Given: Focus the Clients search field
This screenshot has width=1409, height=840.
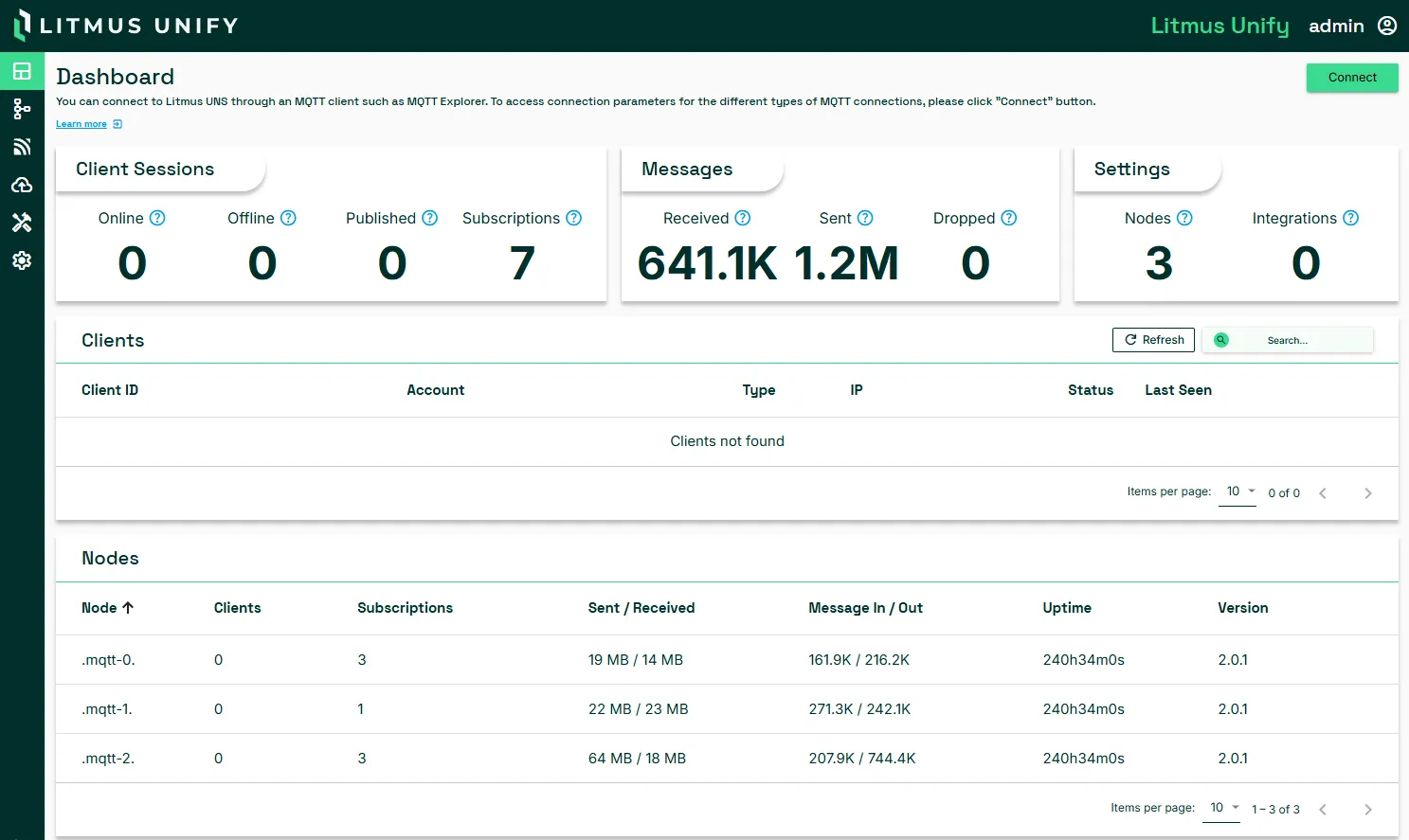Looking at the screenshot, I should pos(1288,340).
